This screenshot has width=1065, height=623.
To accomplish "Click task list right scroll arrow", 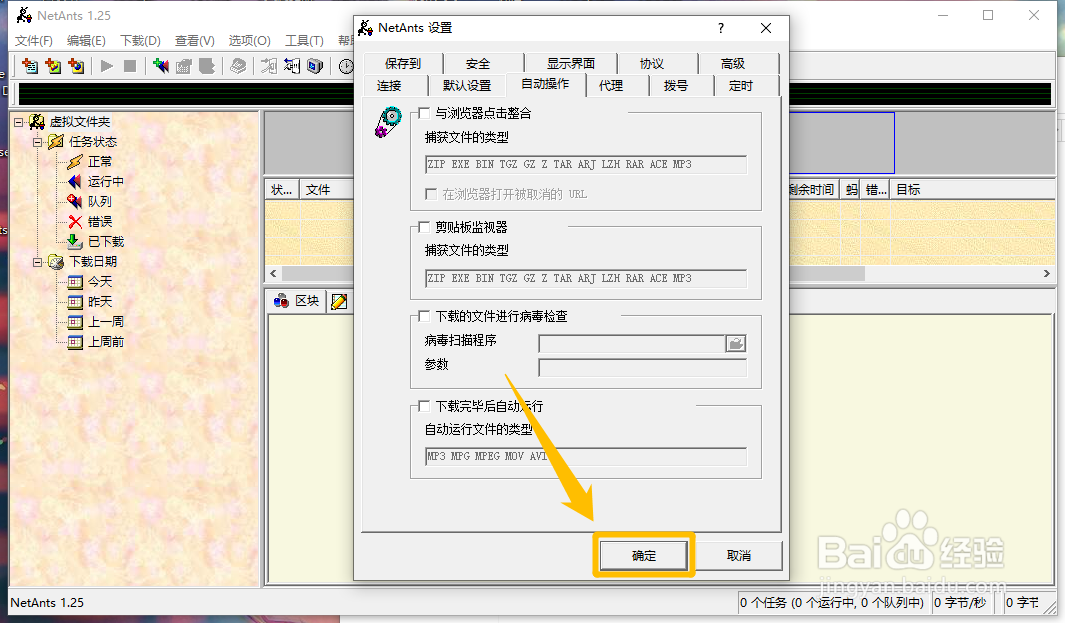I will tap(1047, 273).
